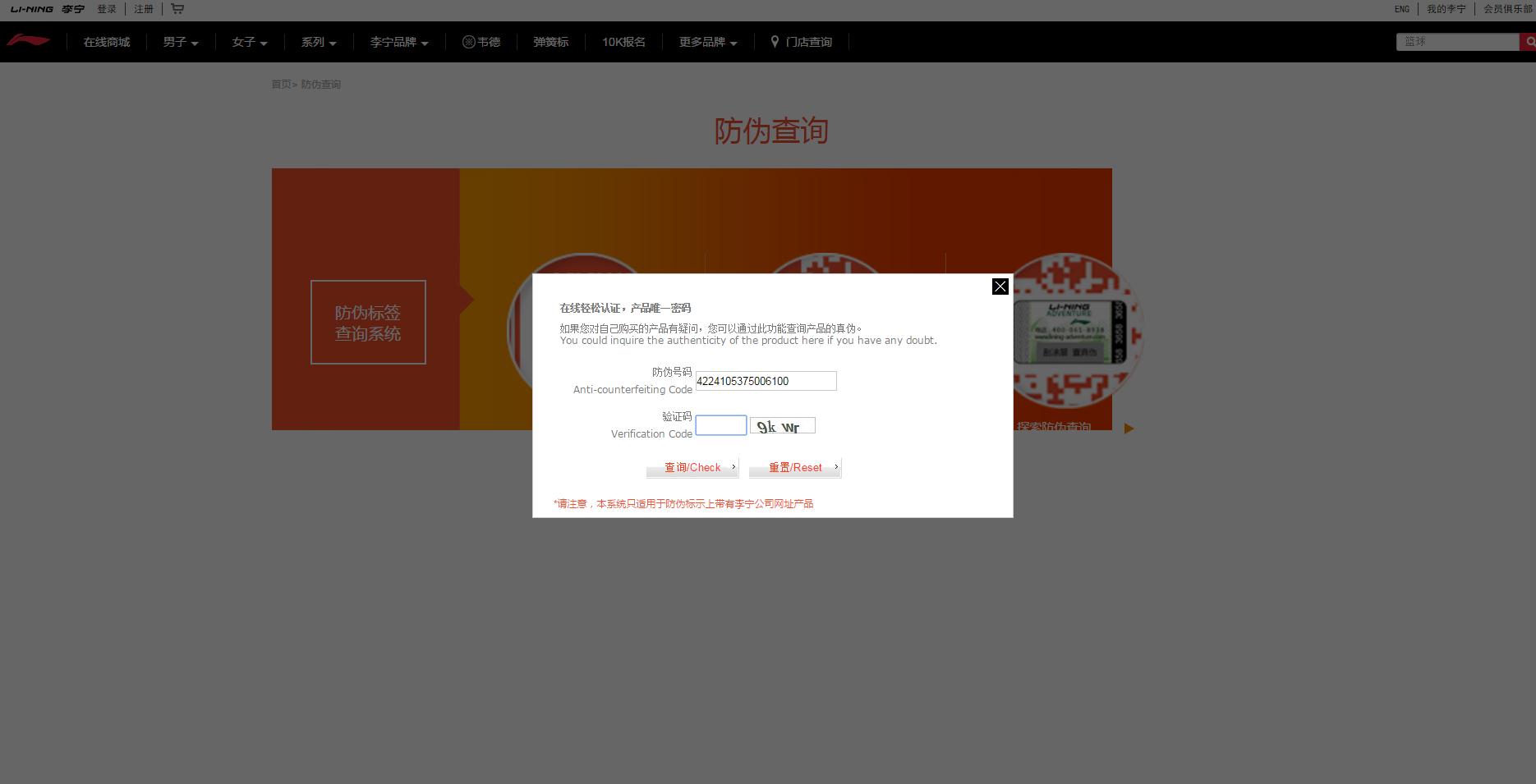Click the 防伪查询 breadcrumb text
This screenshot has height=784, width=1536.
tap(321, 84)
